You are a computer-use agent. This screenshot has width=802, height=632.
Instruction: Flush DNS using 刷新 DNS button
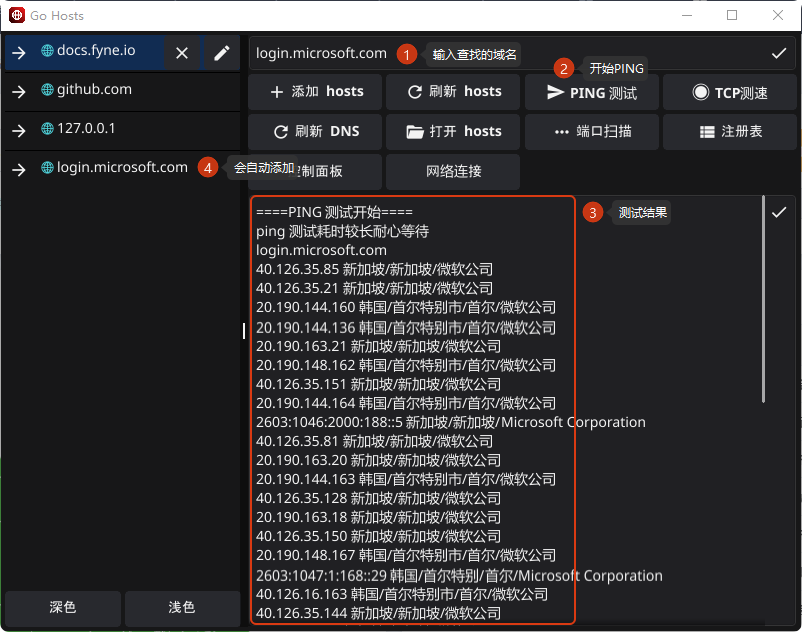pyautogui.click(x=315, y=131)
